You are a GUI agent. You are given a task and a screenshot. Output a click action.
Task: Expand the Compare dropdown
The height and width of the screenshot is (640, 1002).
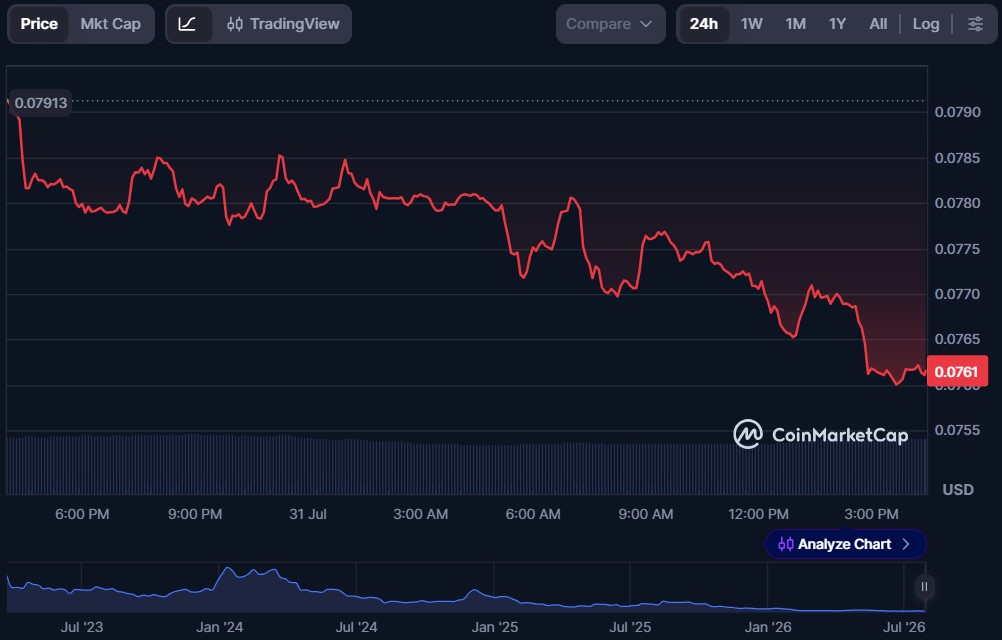click(x=610, y=24)
